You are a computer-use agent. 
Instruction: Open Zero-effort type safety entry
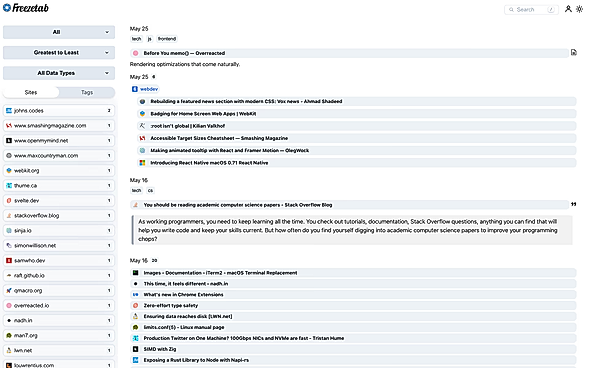(353, 306)
